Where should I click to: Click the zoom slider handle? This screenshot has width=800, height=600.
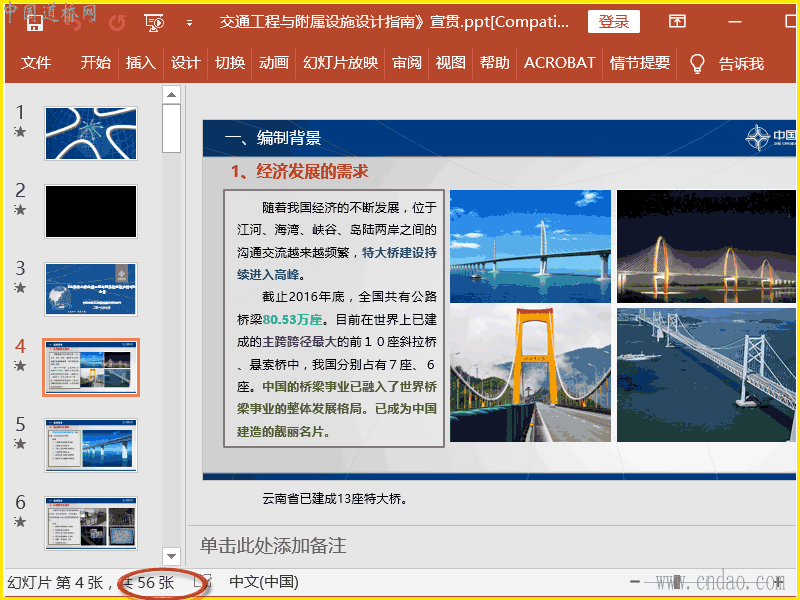[x=677, y=581]
